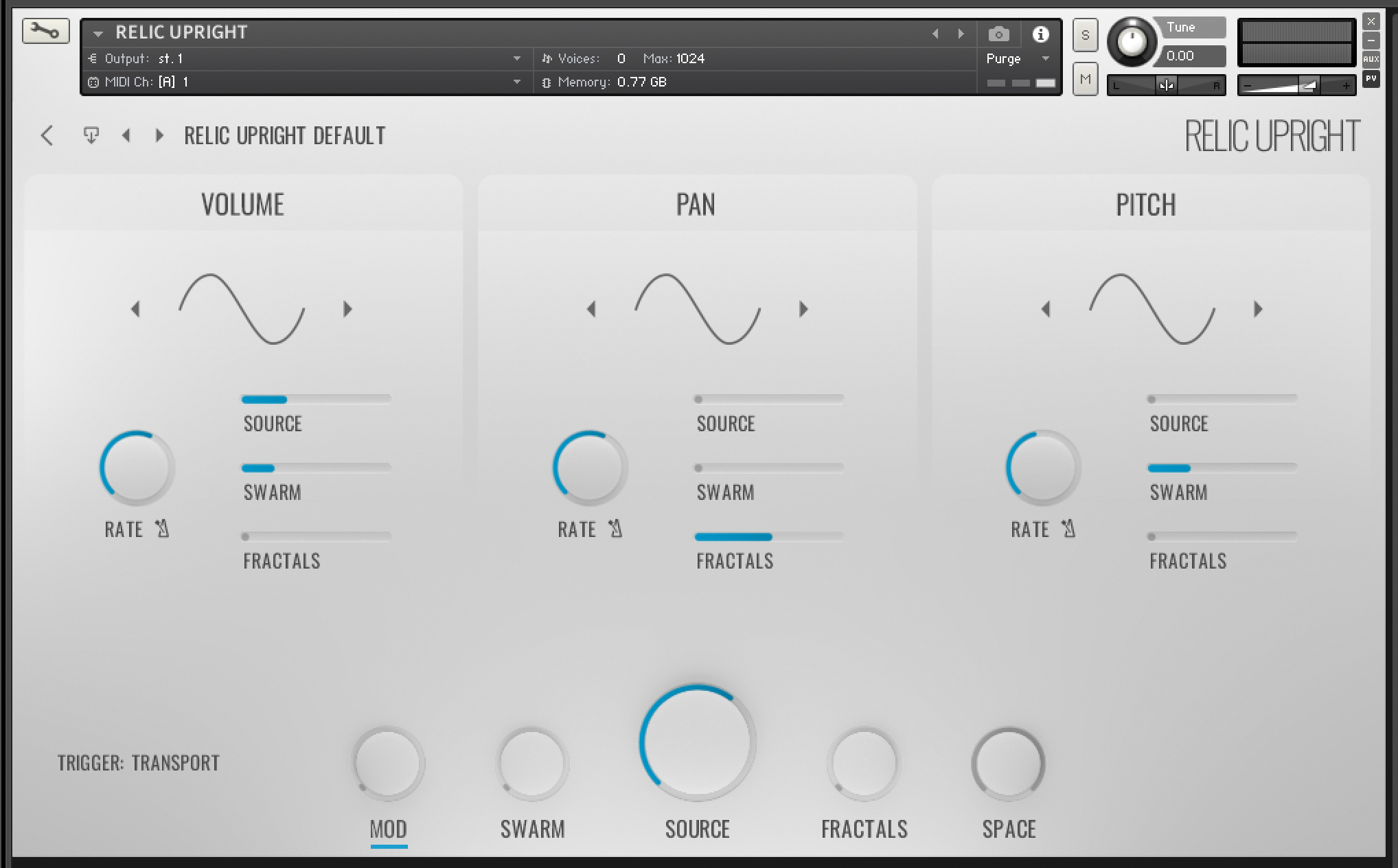Mute the instrument with the M button
Screen dimensions: 1398x868
pos(1085,80)
